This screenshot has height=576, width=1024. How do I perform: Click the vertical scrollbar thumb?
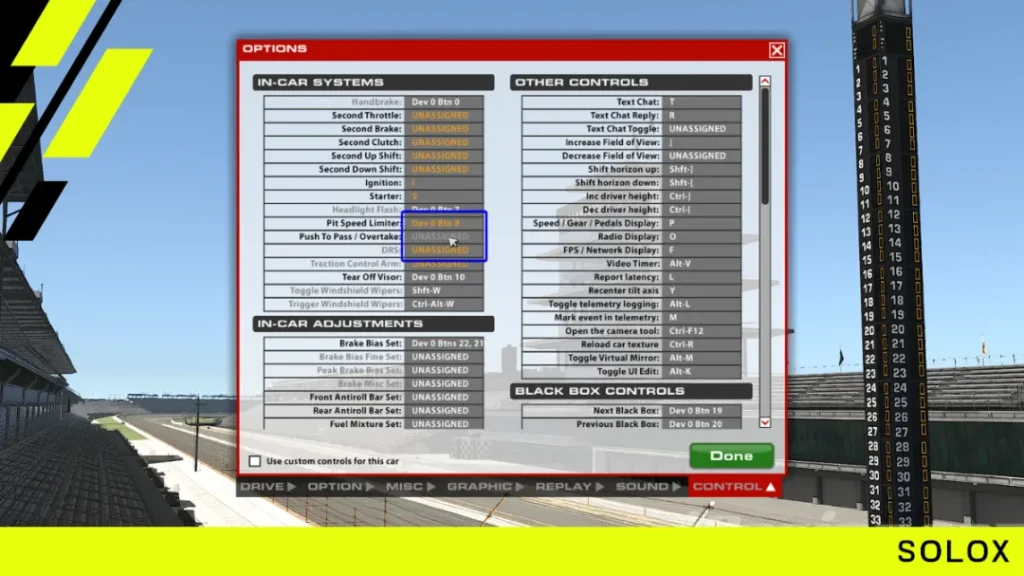pyautogui.click(x=765, y=145)
